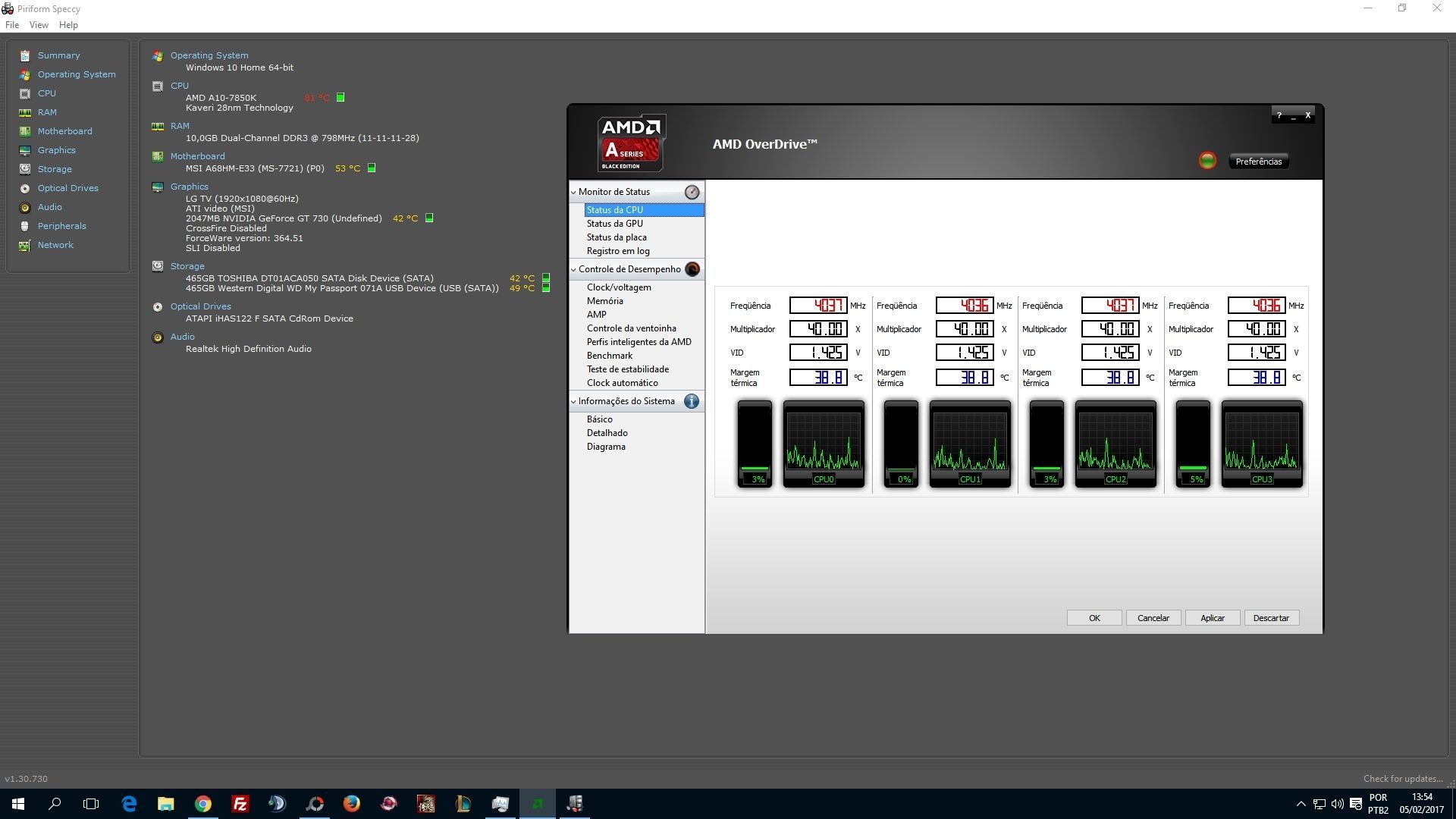Select the Audio speaker icon in sidebar
The height and width of the screenshot is (819, 1456).
(x=25, y=207)
